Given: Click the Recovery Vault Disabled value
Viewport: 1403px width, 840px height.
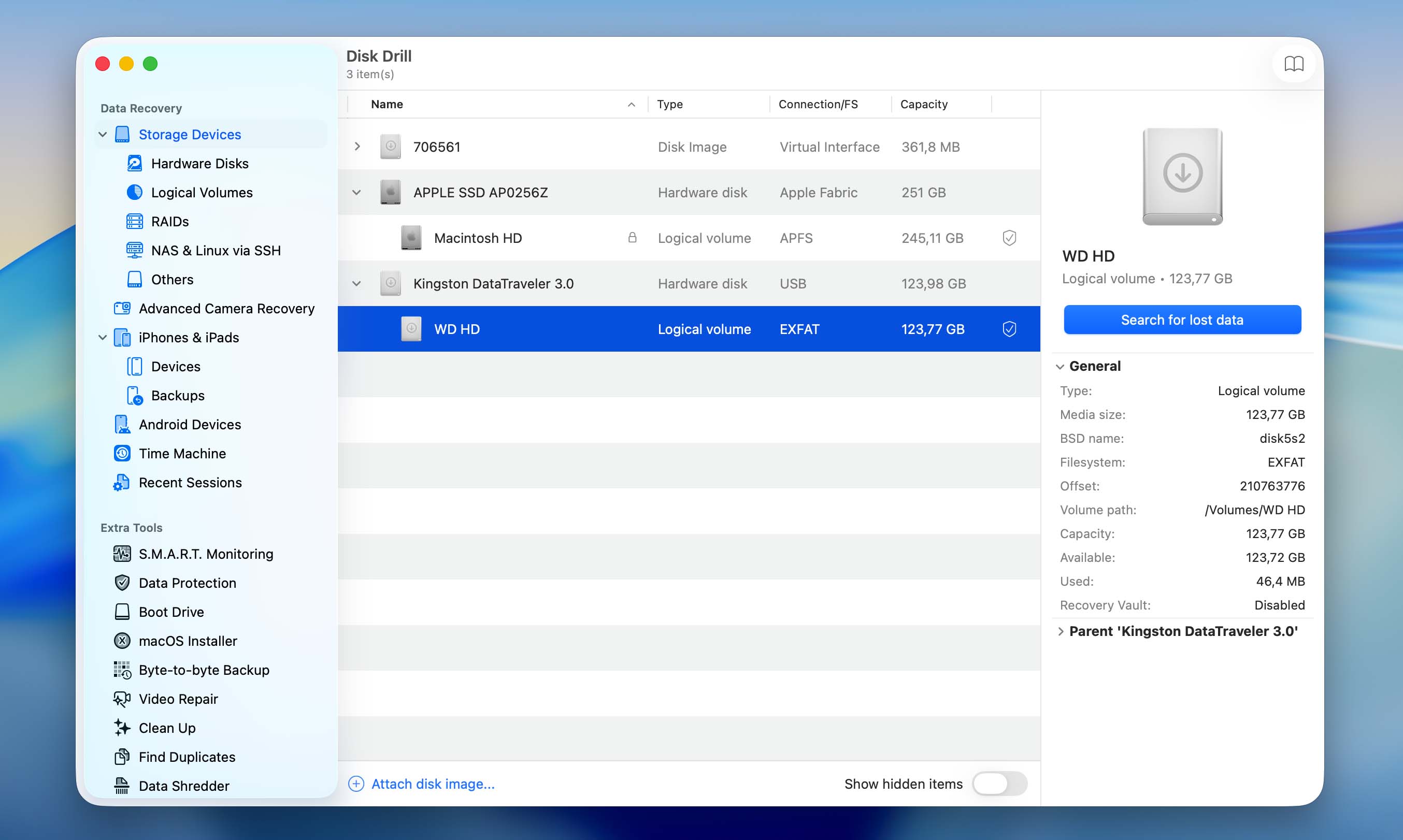Looking at the screenshot, I should click(1279, 605).
